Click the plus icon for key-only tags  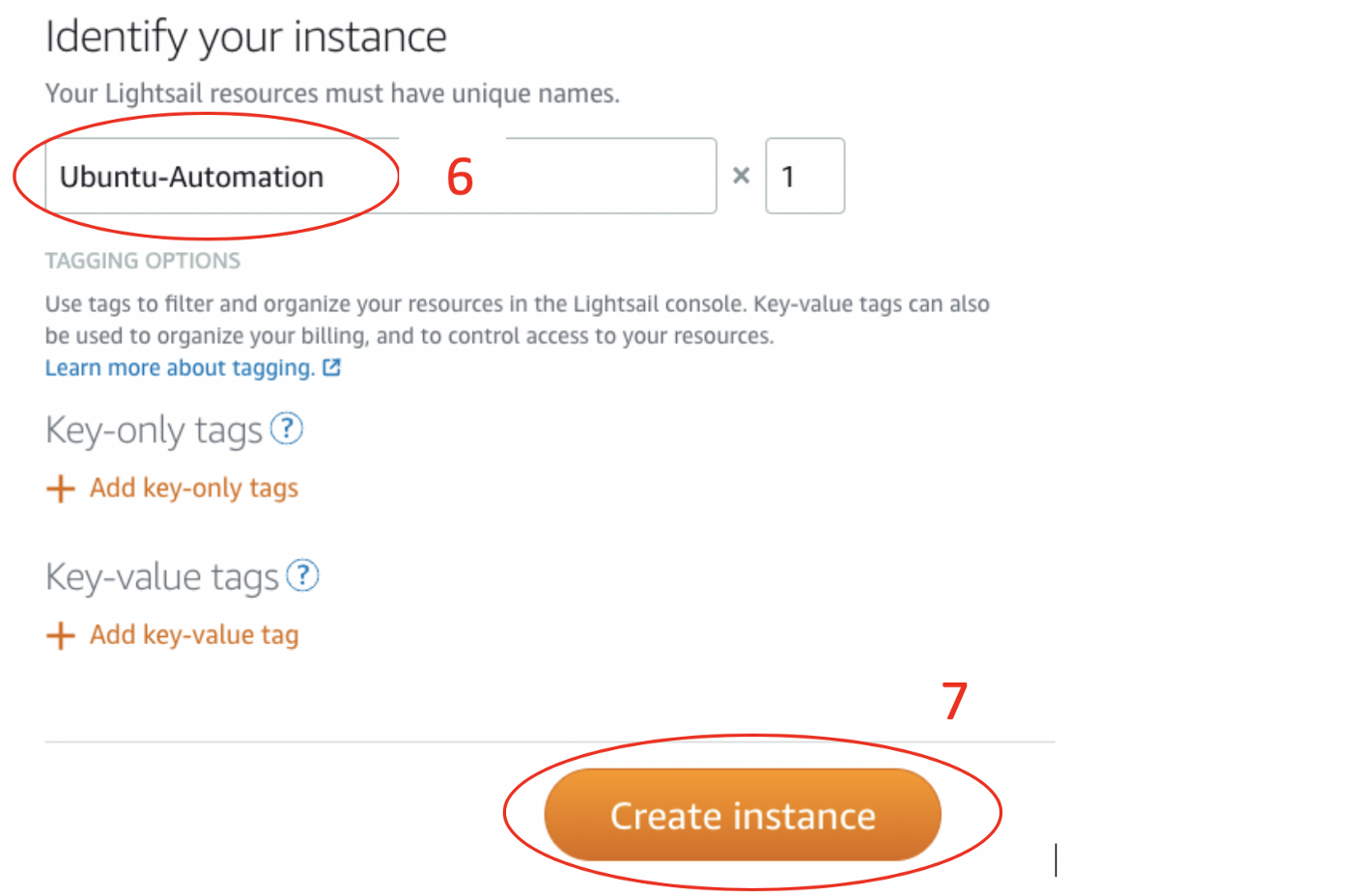pyautogui.click(x=60, y=489)
